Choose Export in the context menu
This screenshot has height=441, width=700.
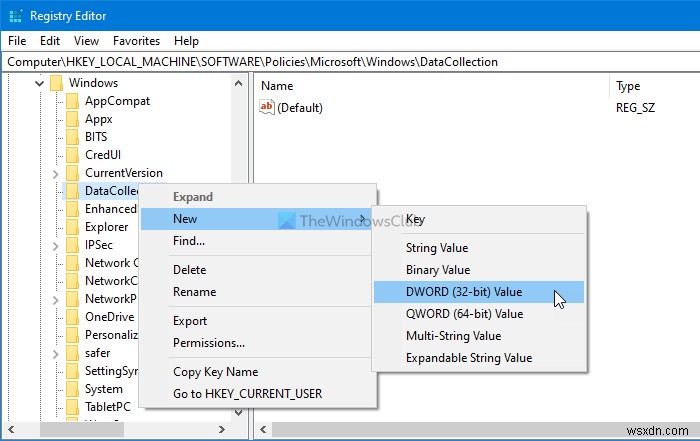[x=258, y=321]
